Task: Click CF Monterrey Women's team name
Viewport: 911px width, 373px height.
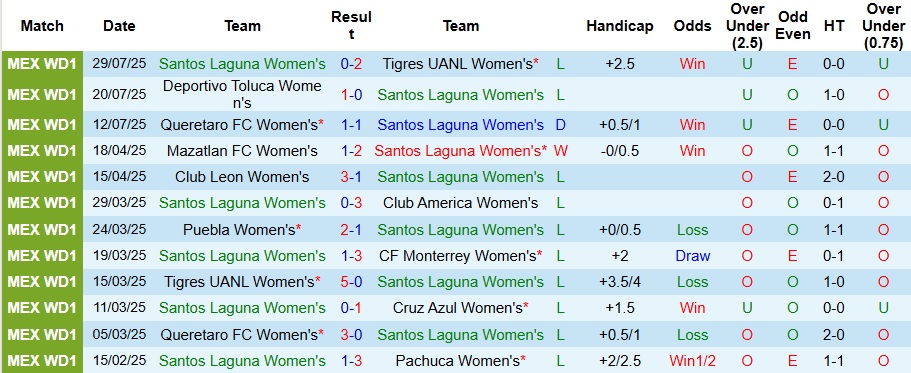Action: coord(457,256)
